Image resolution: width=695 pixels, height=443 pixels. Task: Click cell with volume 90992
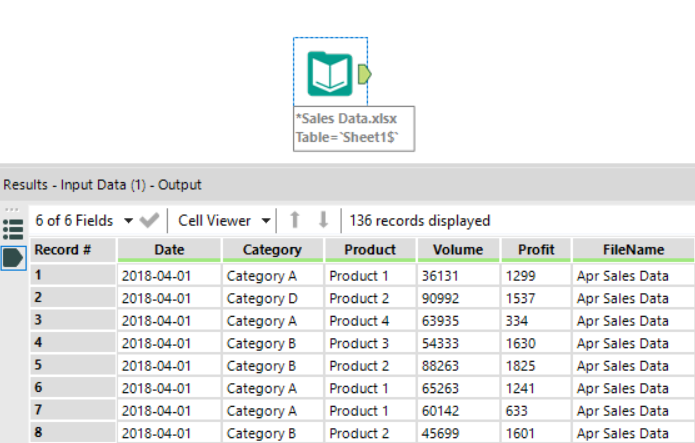click(x=458, y=298)
